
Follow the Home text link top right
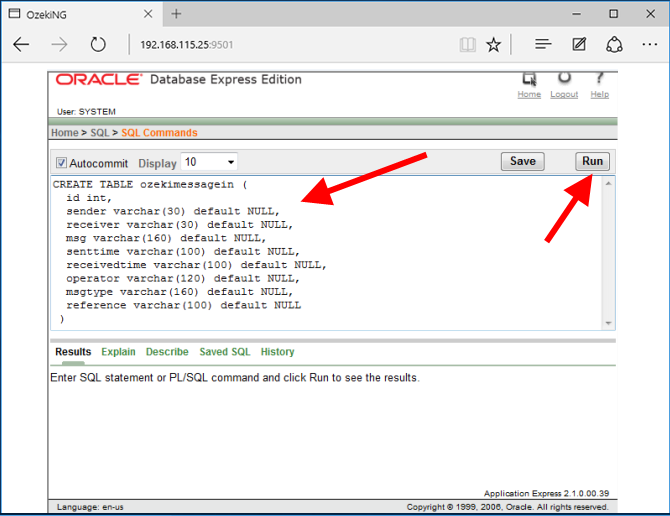[x=529, y=94]
